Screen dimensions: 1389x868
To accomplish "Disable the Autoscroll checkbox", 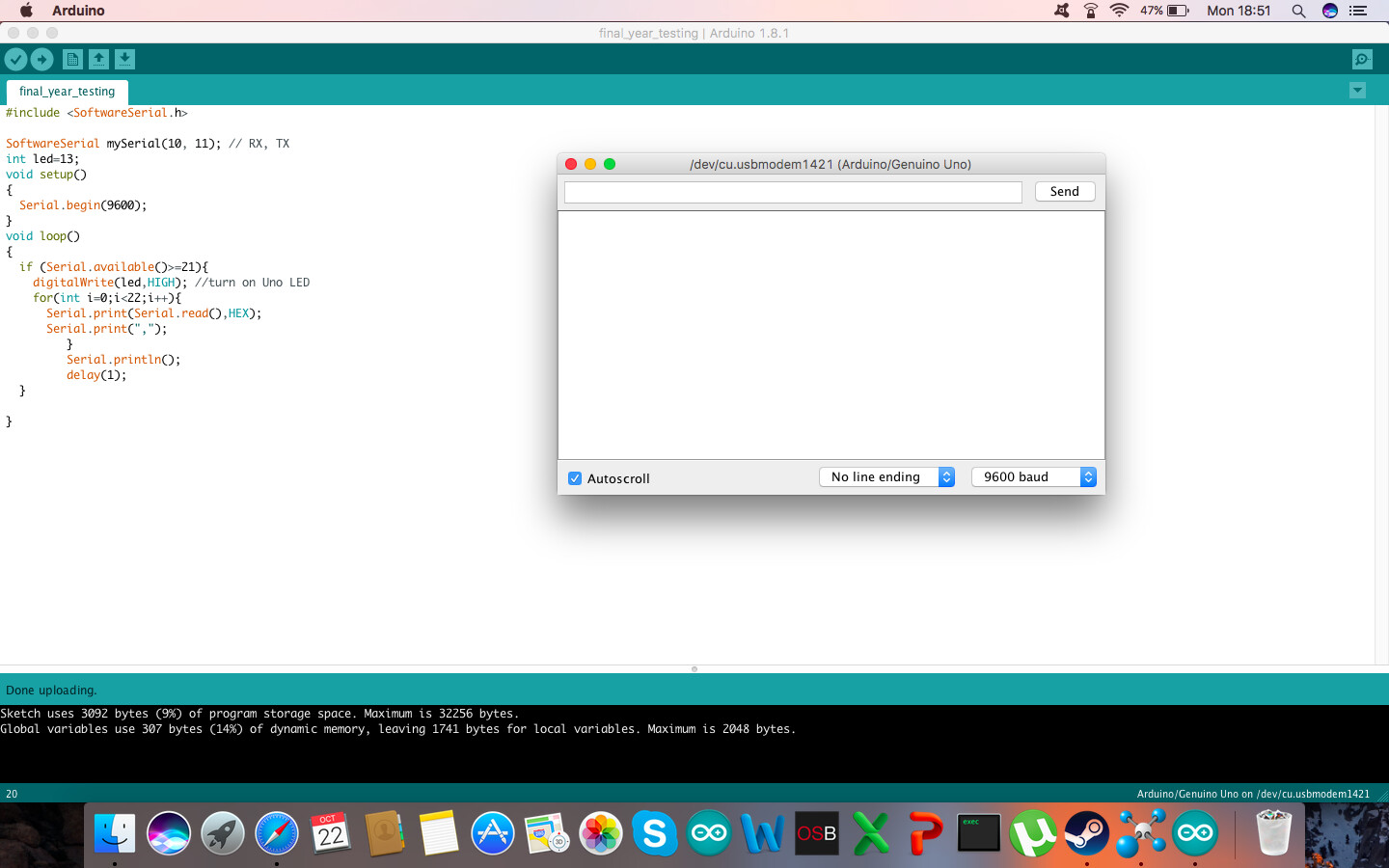I will (574, 478).
